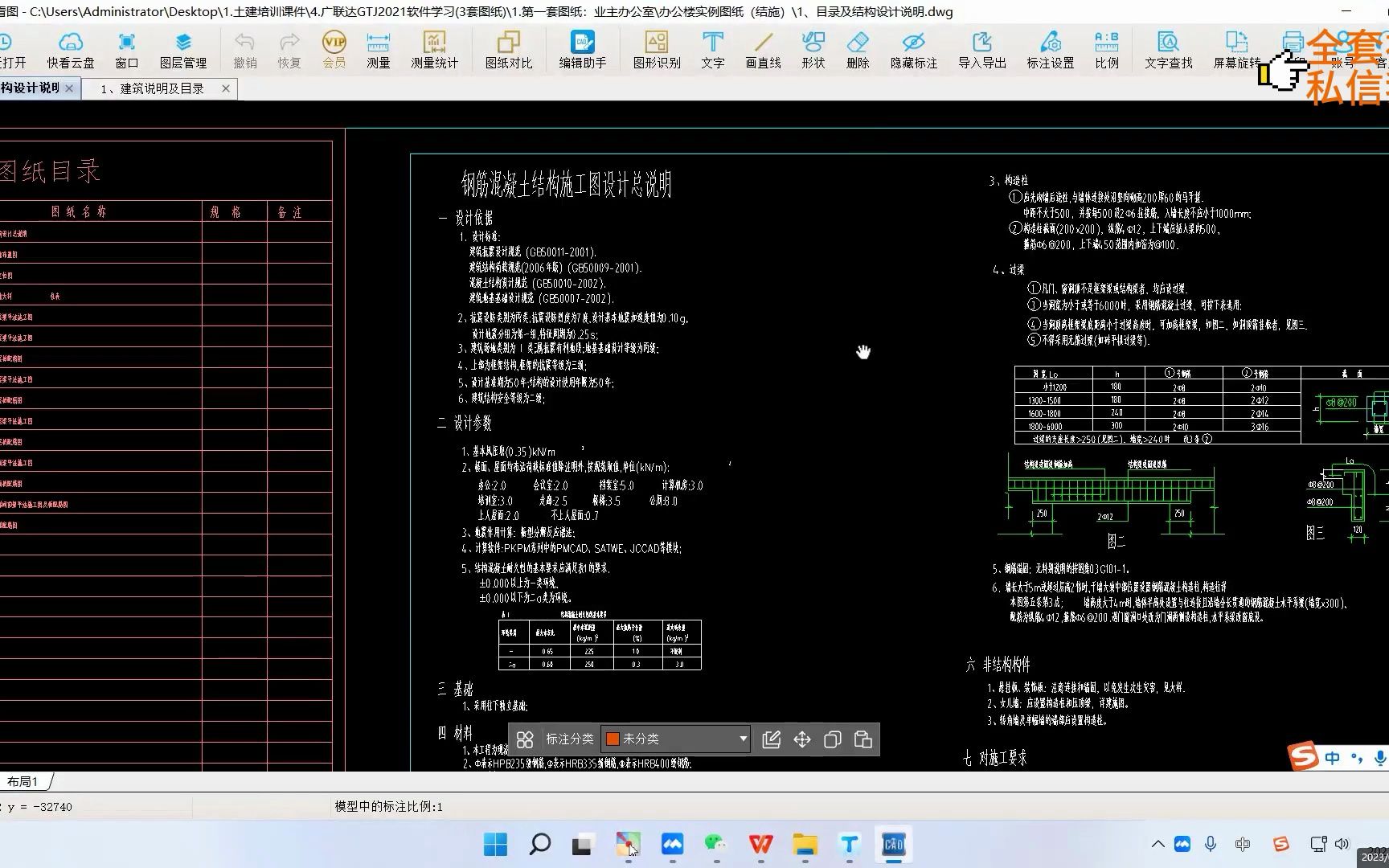Expand hidden icons in the system tray
The height and width of the screenshot is (868, 1389).
coord(1157,844)
